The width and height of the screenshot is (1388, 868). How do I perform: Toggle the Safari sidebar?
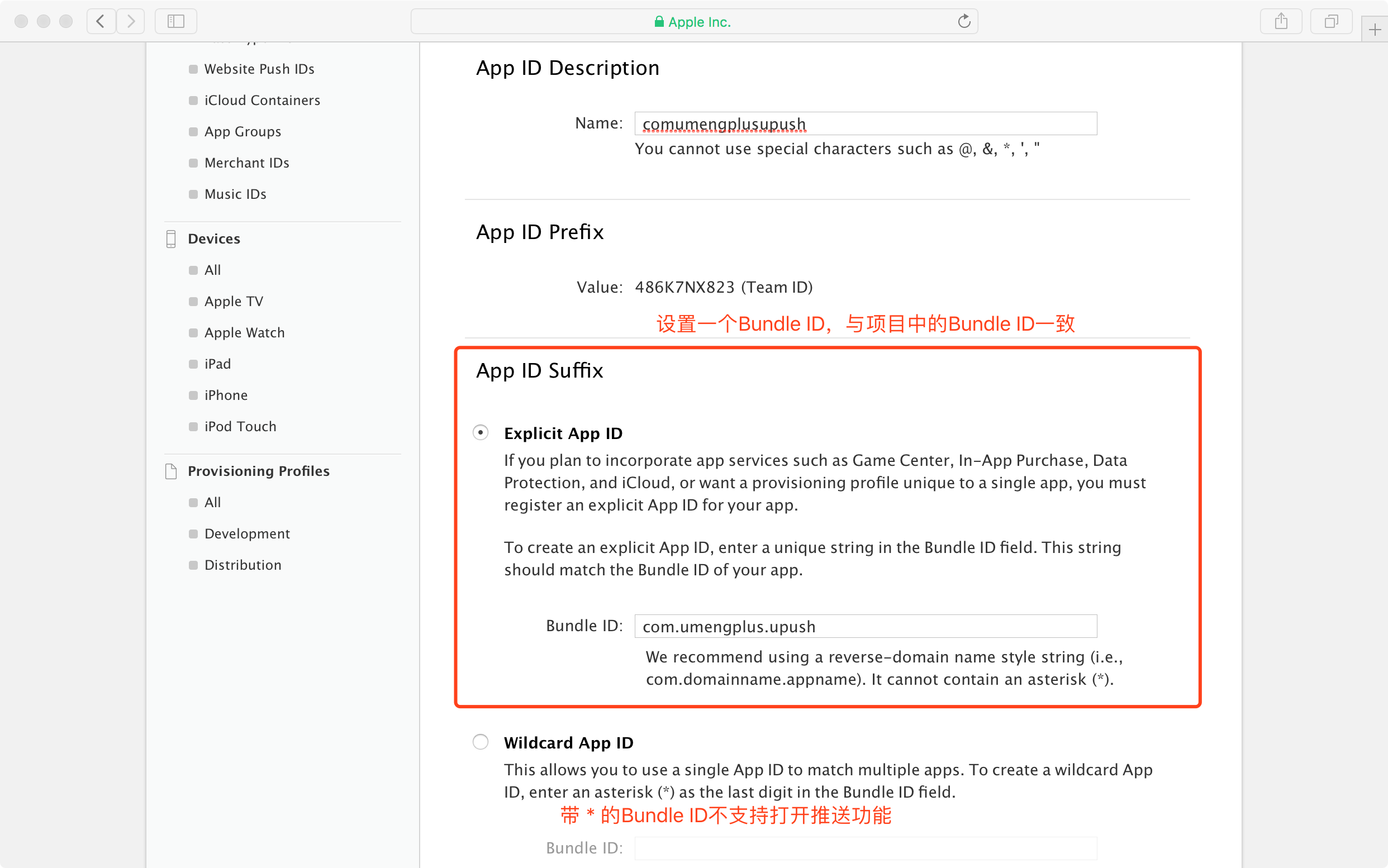coord(175,22)
